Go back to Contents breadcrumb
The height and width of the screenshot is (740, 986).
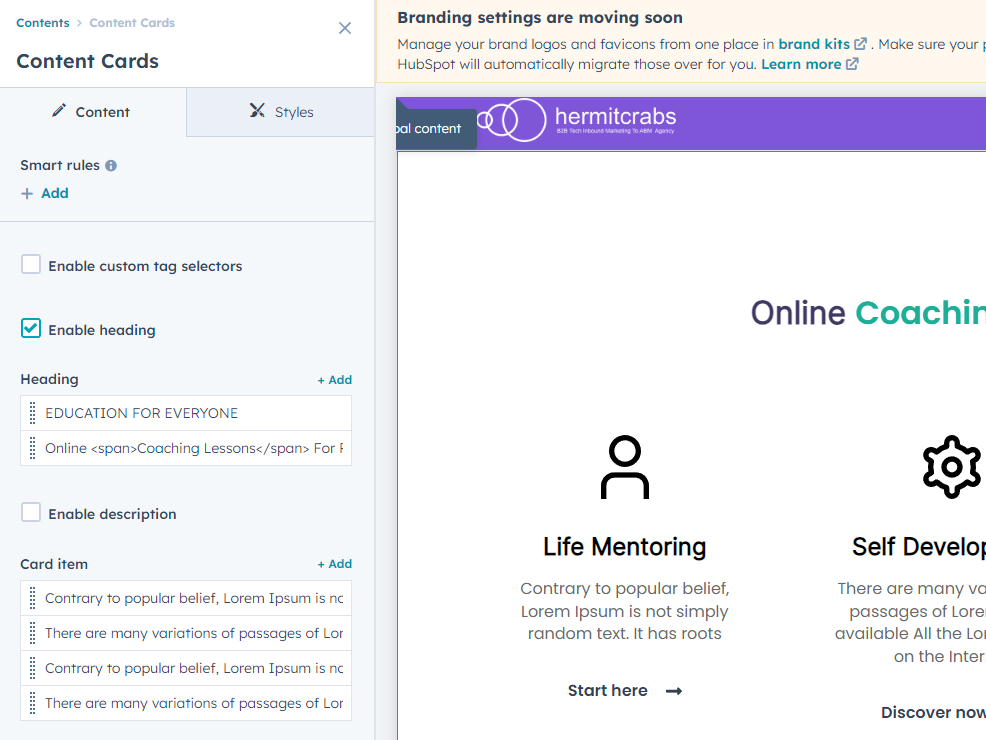point(43,23)
